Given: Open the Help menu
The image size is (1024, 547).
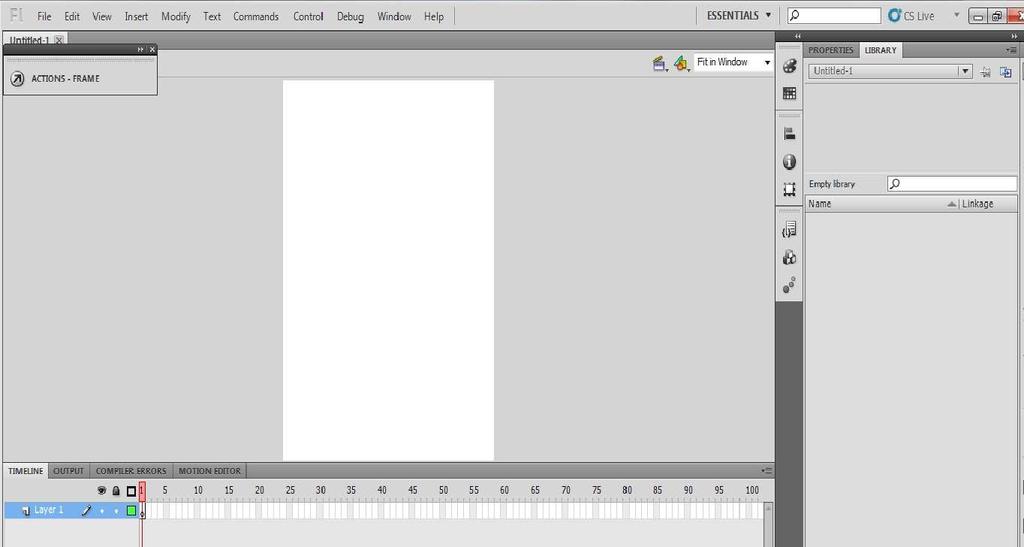Looking at the screenshot, I should (434, 16).
